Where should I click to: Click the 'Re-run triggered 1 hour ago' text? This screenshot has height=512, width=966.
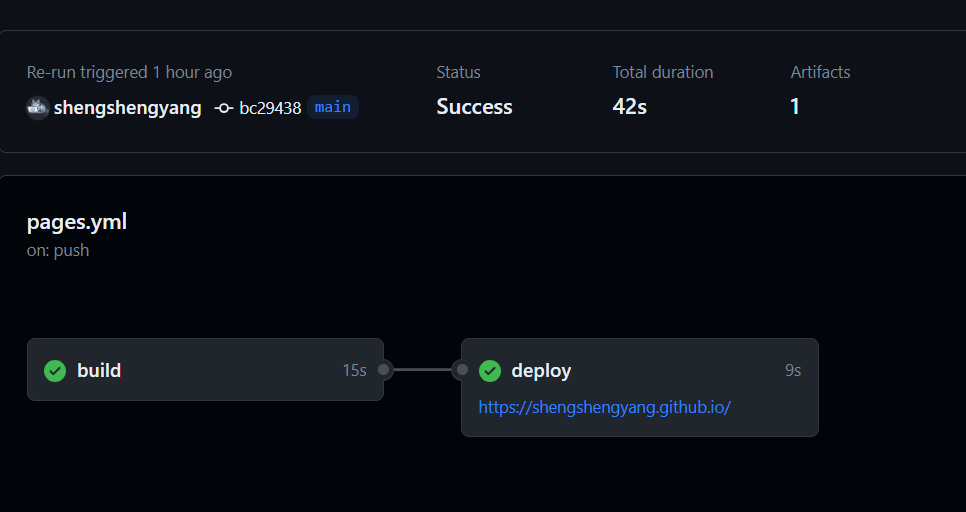(x=129, y=72)
